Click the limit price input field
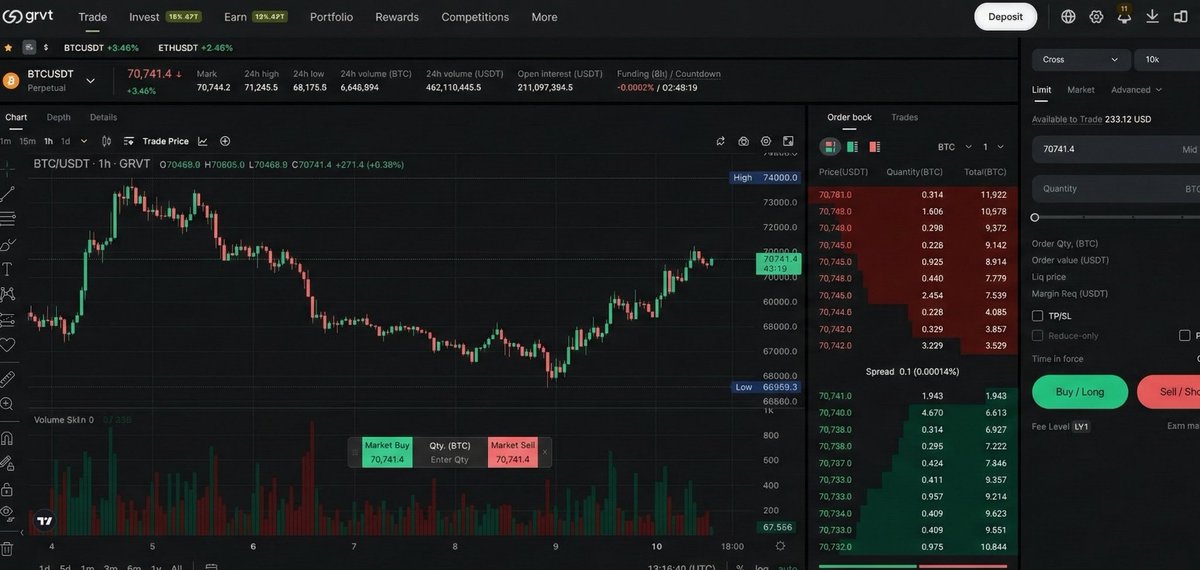This screenshot has height=570, width=1200. point(1116,149)
